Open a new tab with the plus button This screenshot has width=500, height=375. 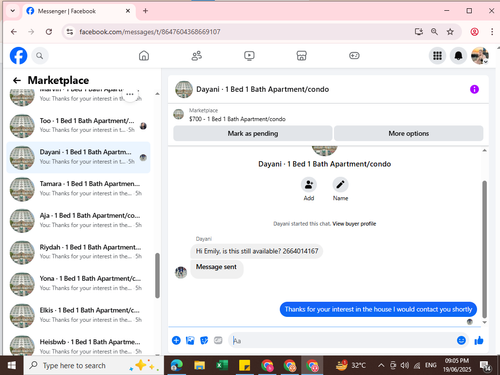point(145,11)
